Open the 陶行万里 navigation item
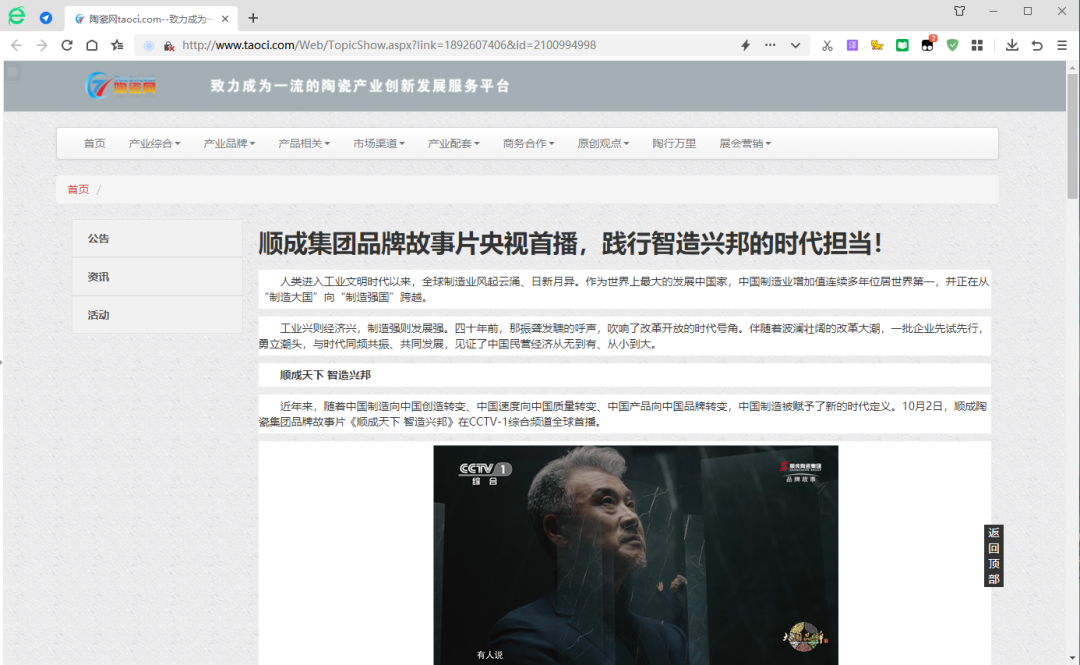 coord(674,143)
